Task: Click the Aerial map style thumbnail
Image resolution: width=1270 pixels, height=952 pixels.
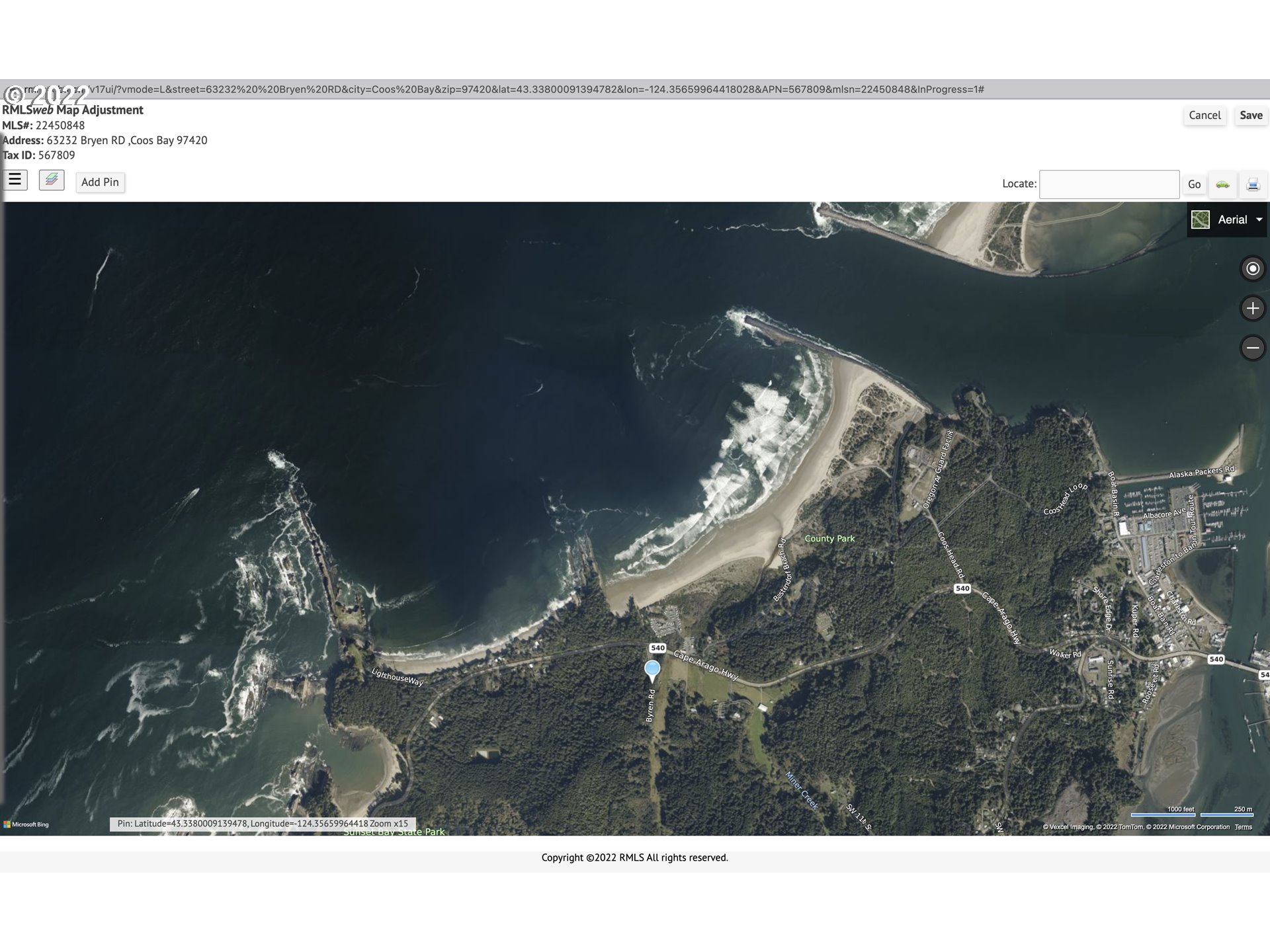Action: pos(1201,219)
